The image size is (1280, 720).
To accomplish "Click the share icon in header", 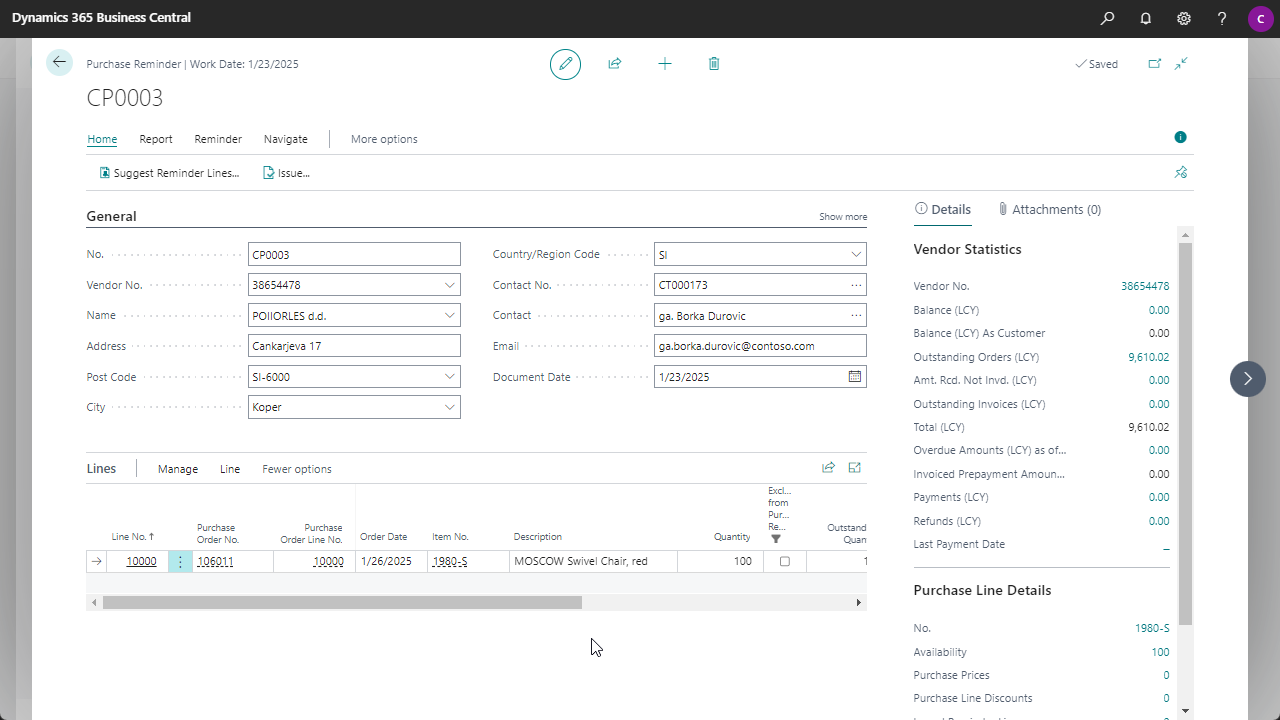I will click(x=615, y=64).
